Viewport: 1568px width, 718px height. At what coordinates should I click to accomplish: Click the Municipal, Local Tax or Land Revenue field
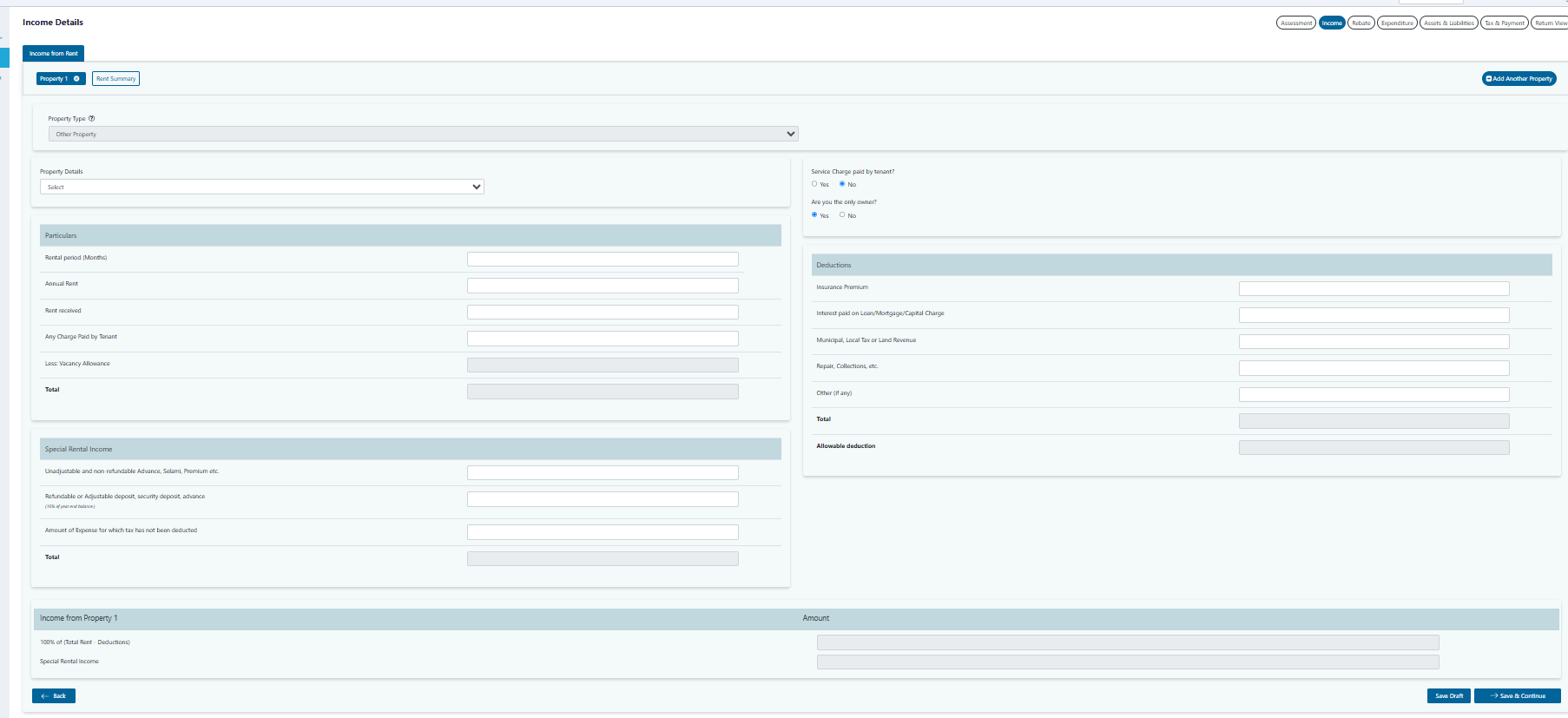click(1374, 341)
